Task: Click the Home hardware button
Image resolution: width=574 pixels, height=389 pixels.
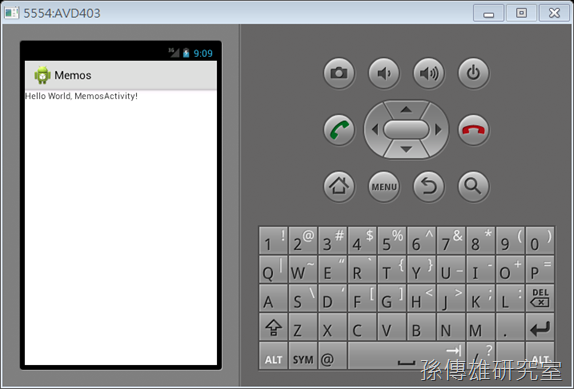Action: tap(339, 187)
